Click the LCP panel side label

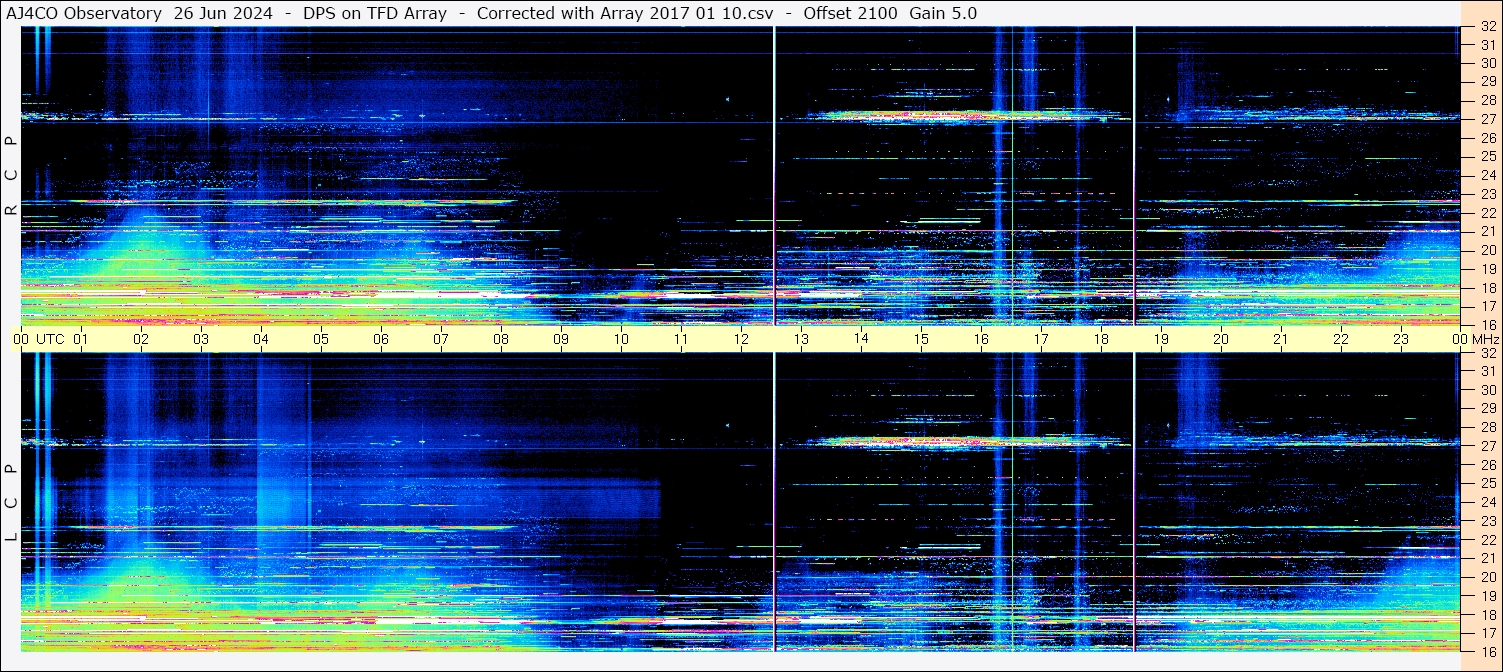pyautogui.click(x=11, y=502)
